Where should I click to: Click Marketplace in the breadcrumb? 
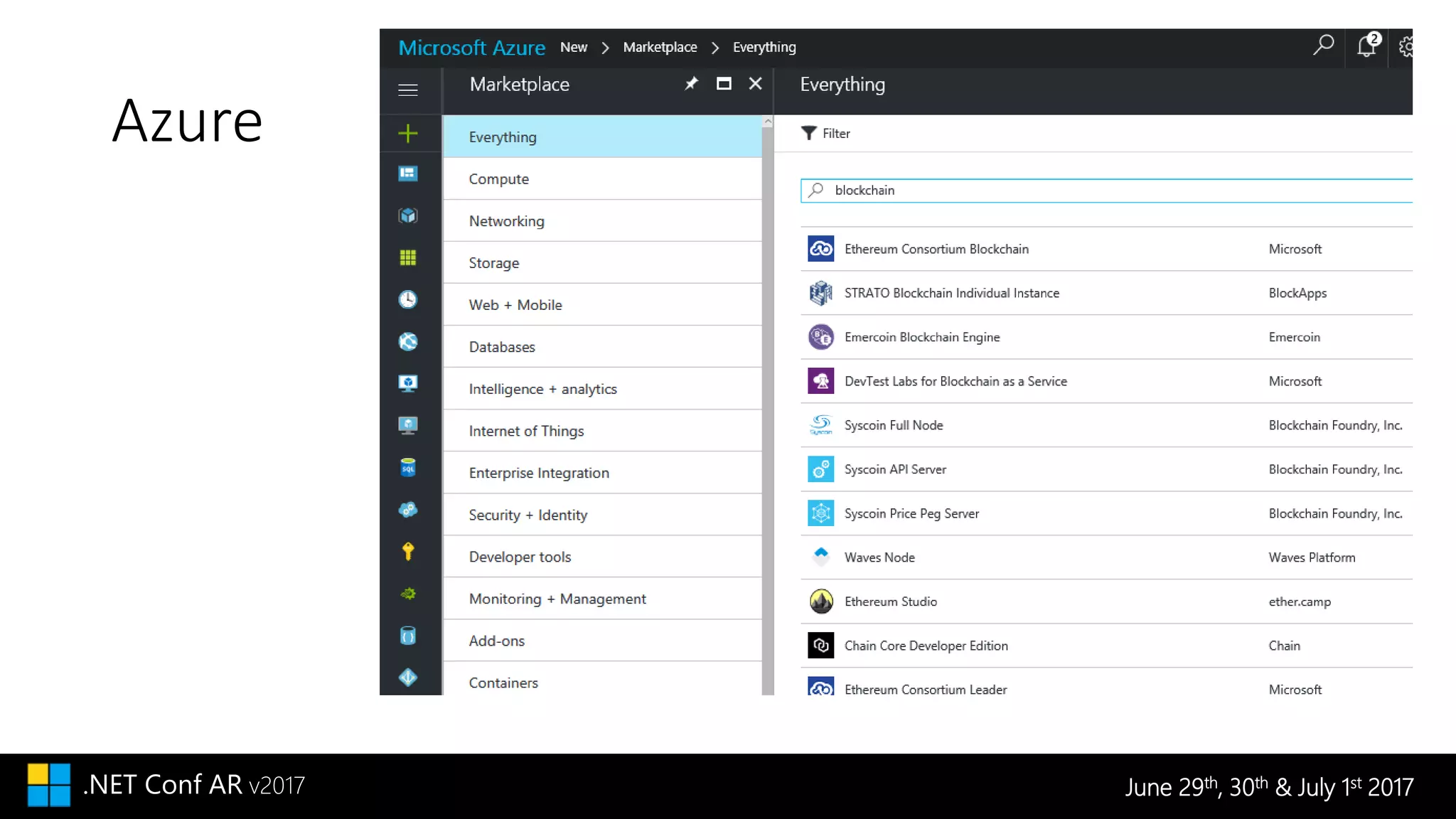660,47
